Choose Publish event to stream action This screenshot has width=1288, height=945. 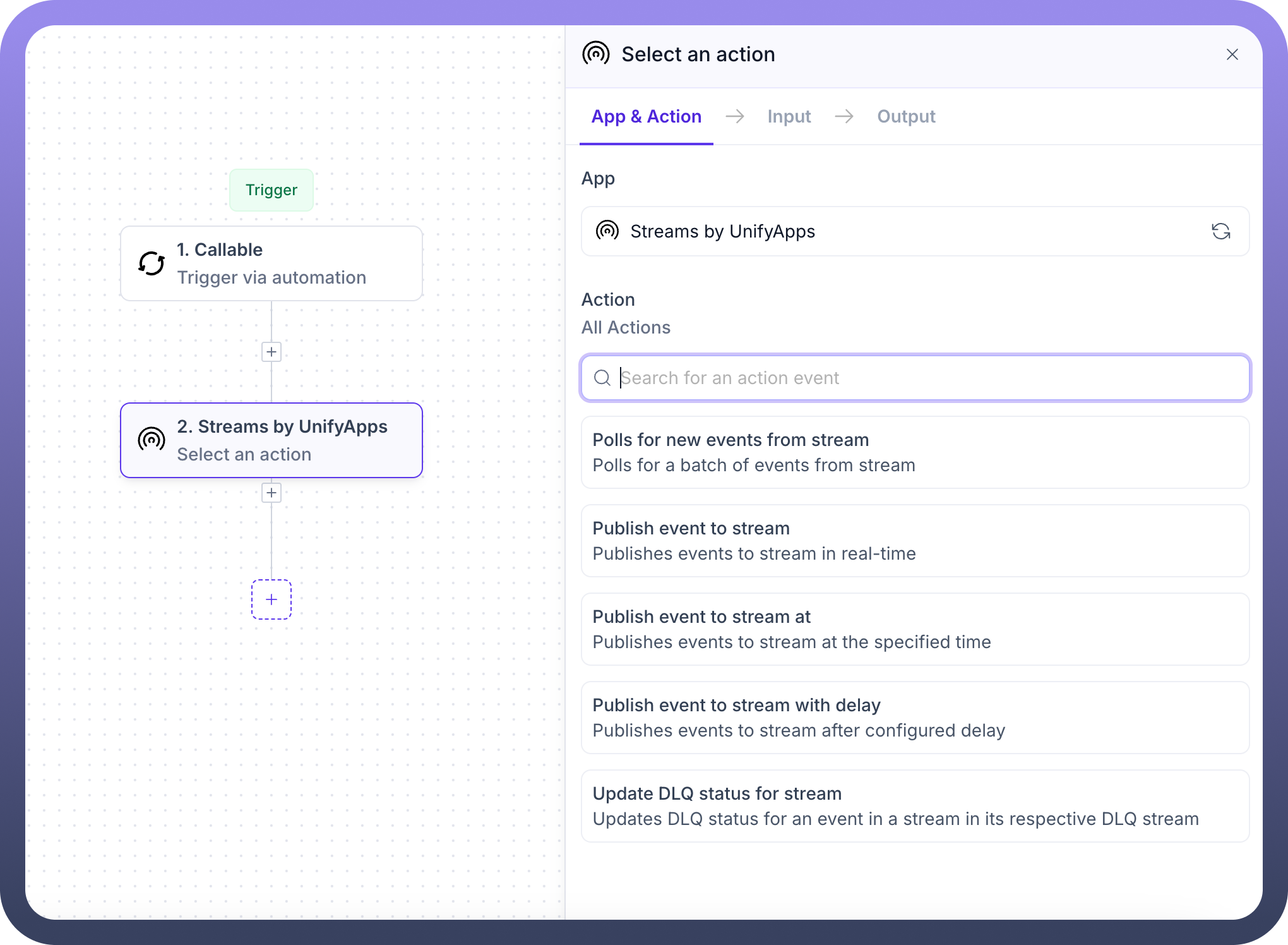click(914, 541)
